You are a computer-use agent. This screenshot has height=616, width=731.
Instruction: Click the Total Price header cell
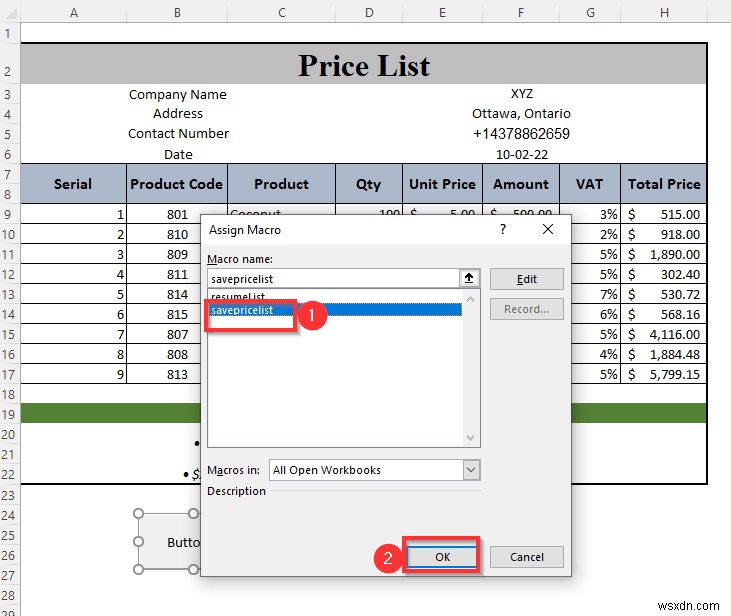664,184
